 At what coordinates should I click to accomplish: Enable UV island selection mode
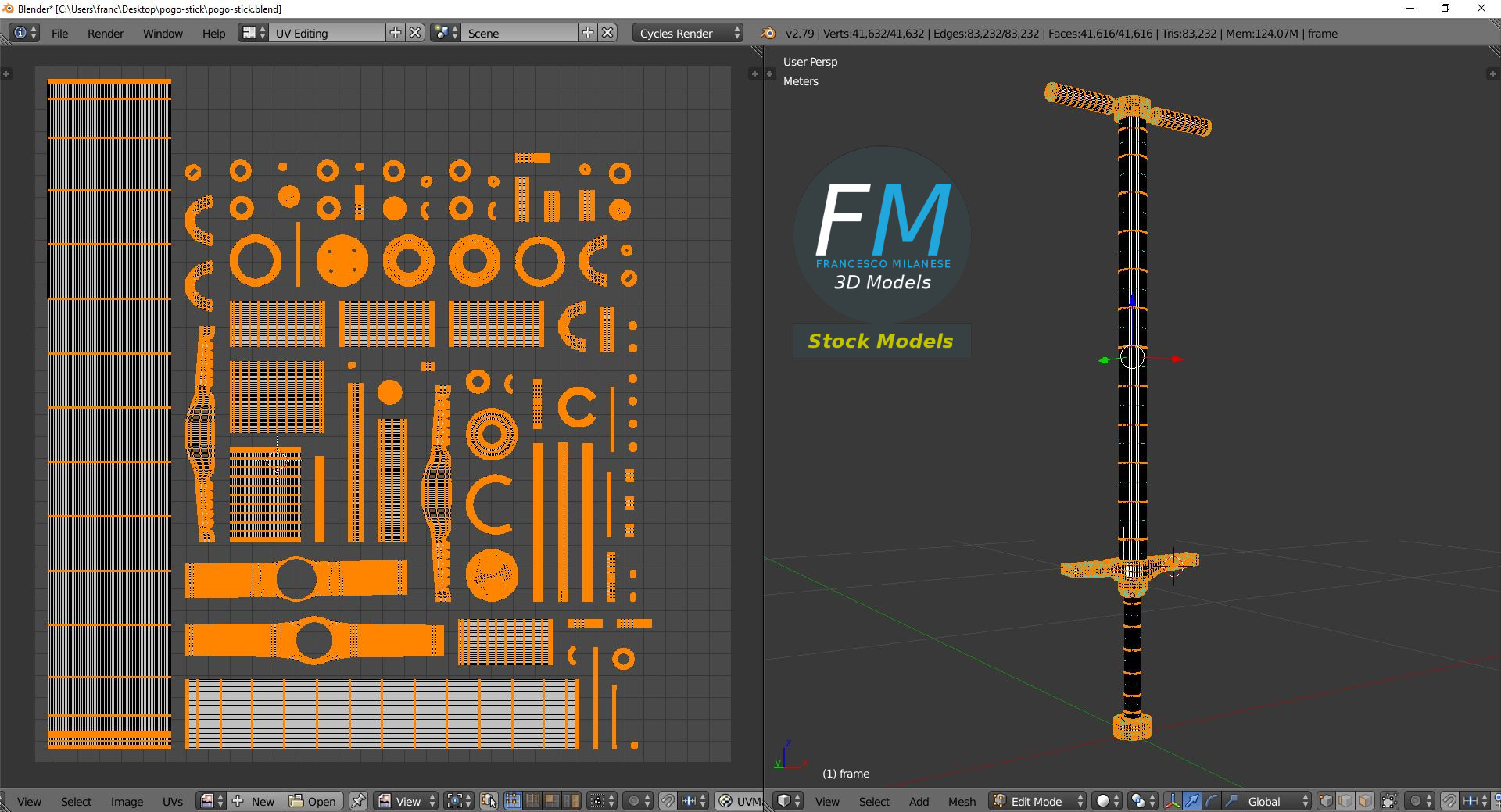point(571,801)
